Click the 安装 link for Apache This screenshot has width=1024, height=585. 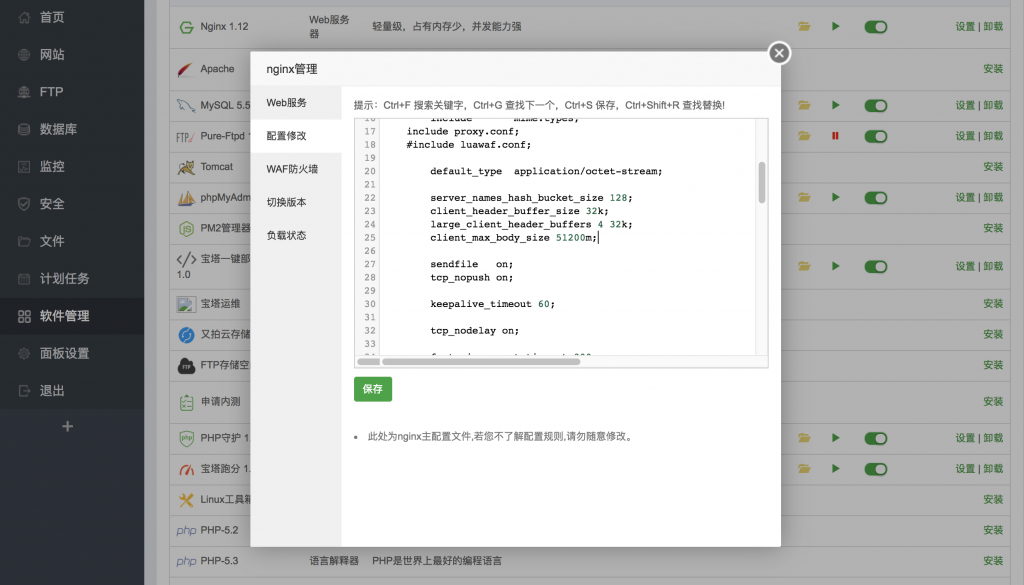coord(992,69)
